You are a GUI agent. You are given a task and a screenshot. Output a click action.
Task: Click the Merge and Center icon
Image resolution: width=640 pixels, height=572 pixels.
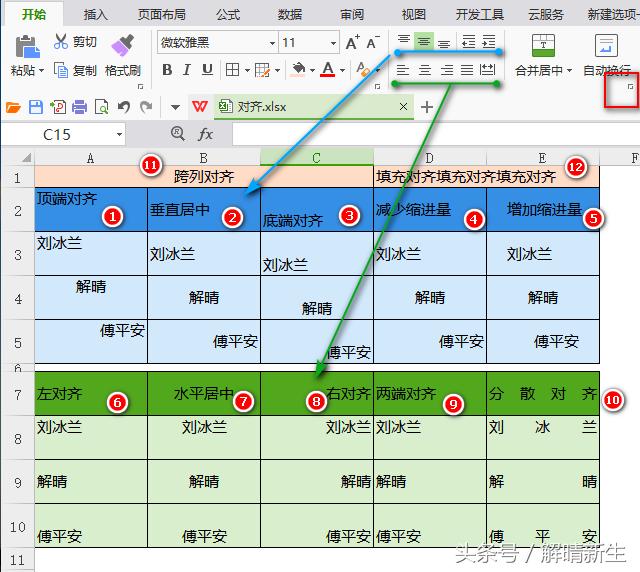[543, 46]
